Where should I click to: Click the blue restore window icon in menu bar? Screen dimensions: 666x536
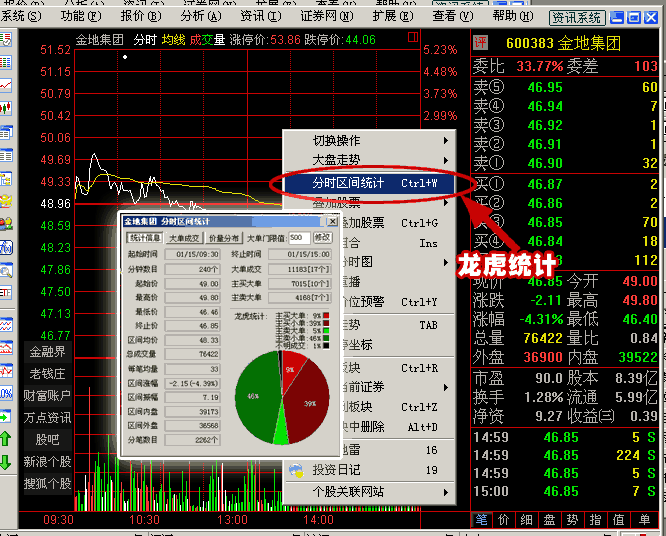pos(634,17)
